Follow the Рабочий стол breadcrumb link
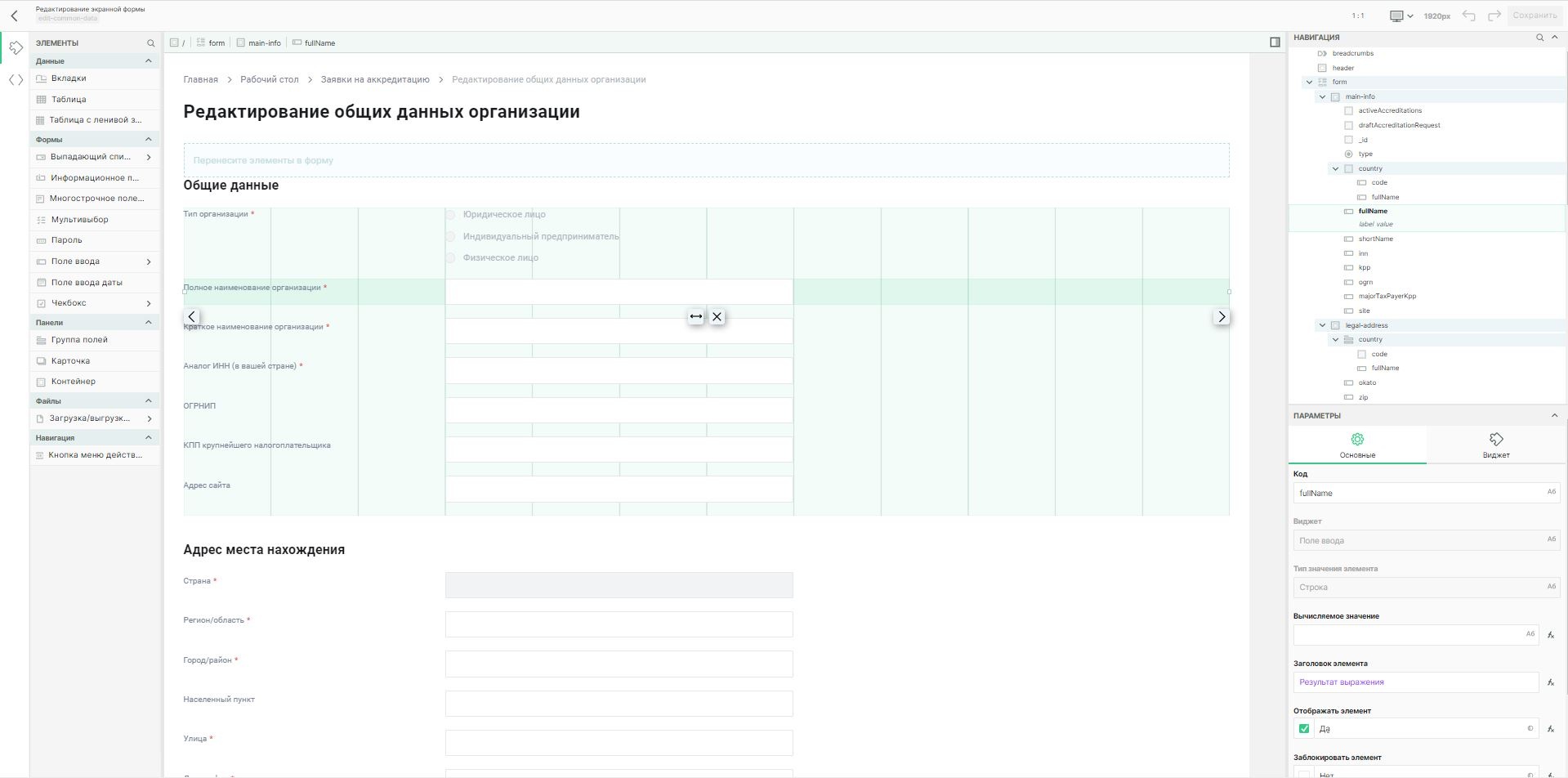The width and height of the screenshot is (1568, 778). pyautogui.click(x=270, y=80)
